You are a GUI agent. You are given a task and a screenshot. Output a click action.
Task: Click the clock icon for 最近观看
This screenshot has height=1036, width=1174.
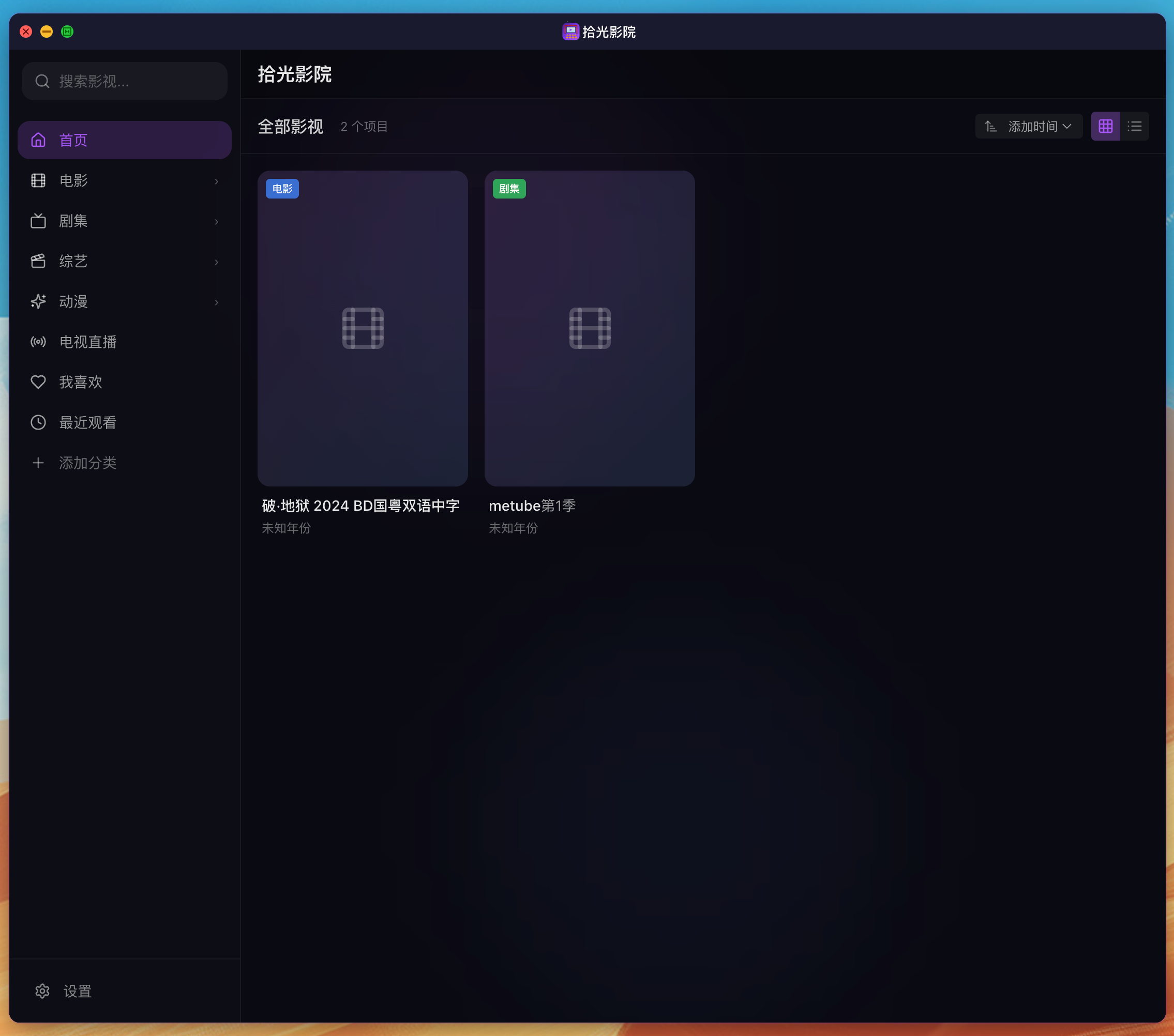[38, 423]
